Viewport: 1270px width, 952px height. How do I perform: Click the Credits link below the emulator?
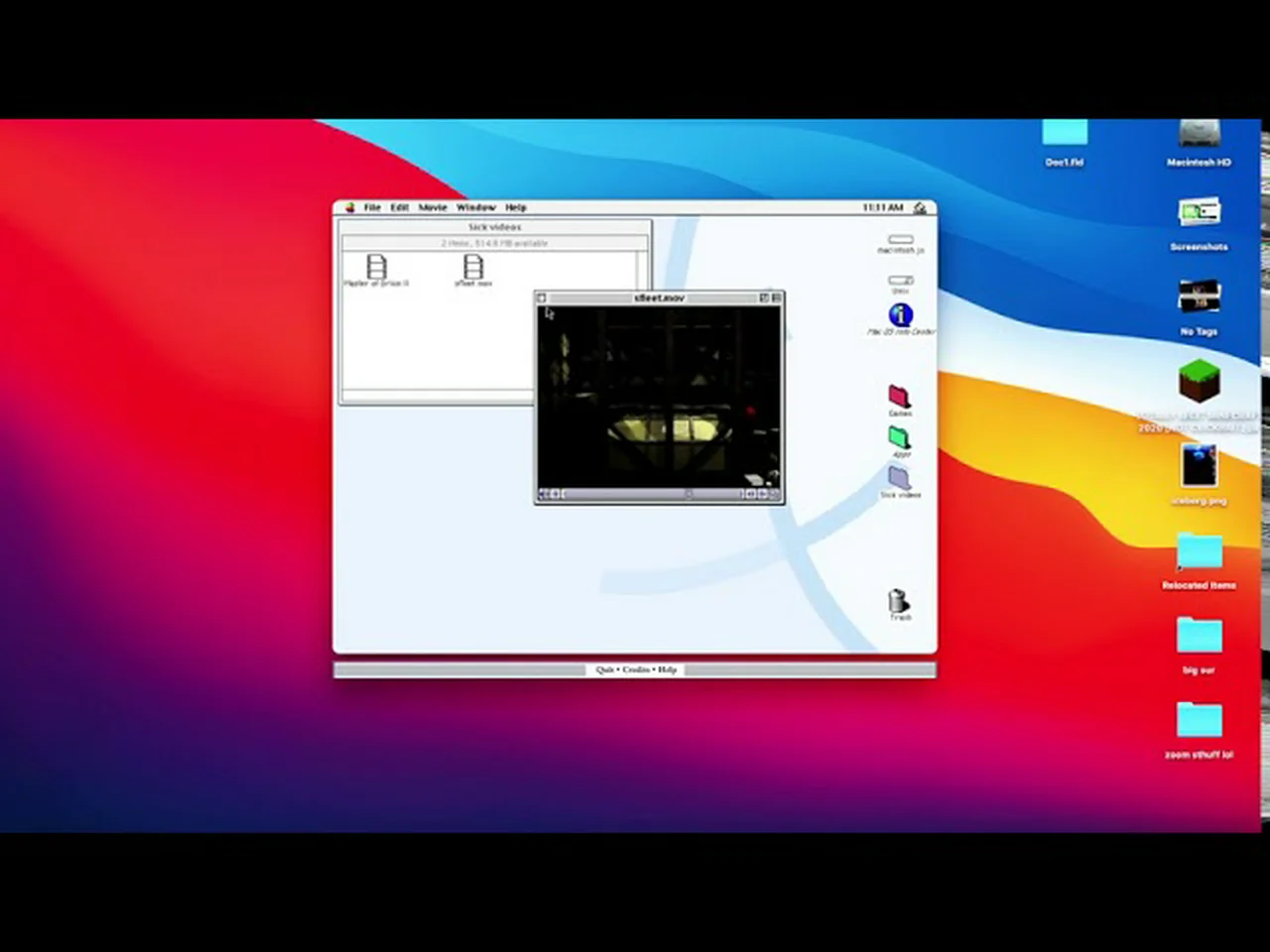pos(636,670)
